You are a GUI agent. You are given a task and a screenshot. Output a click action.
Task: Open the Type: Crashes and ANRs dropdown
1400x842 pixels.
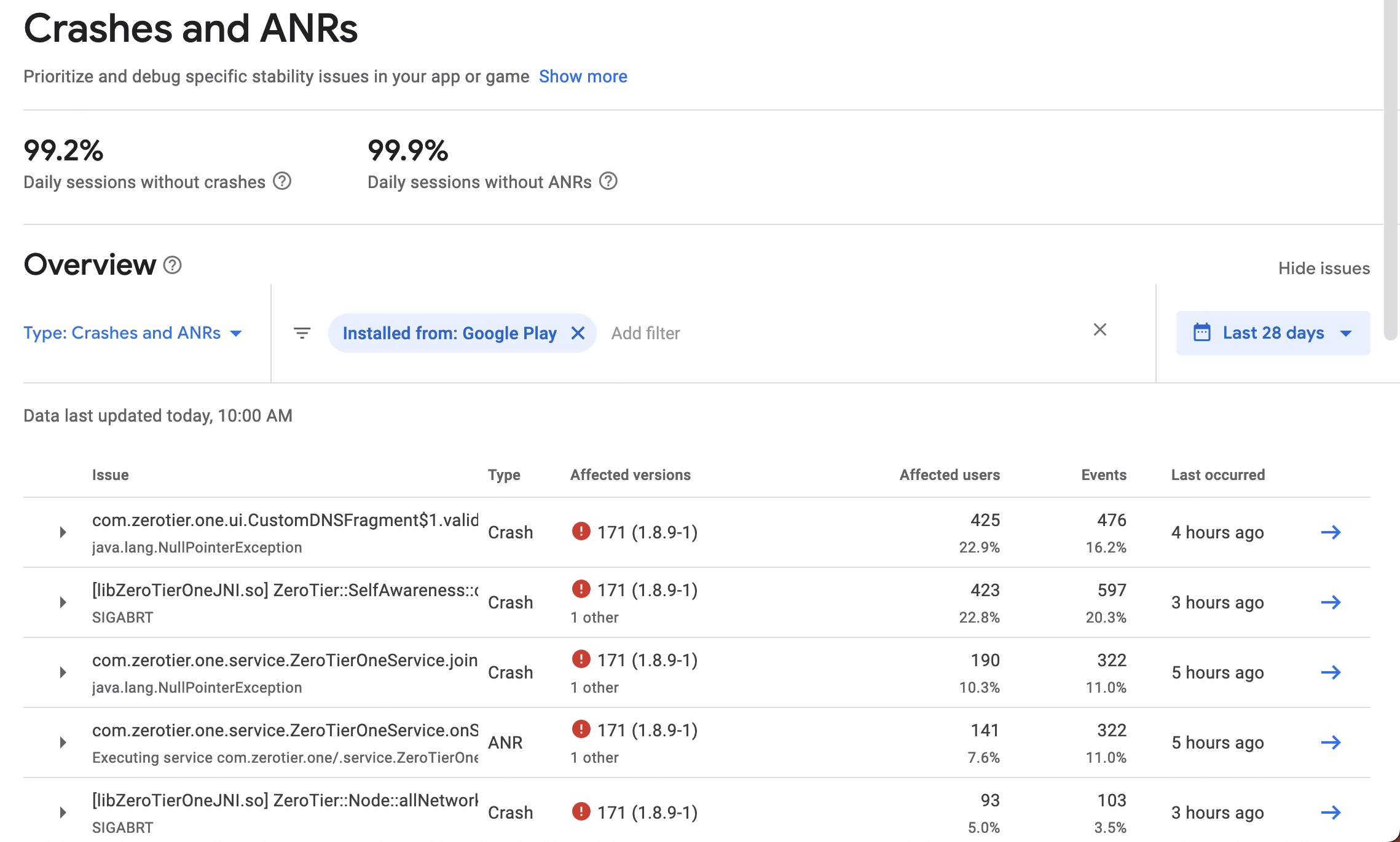(x=133, y=332)
